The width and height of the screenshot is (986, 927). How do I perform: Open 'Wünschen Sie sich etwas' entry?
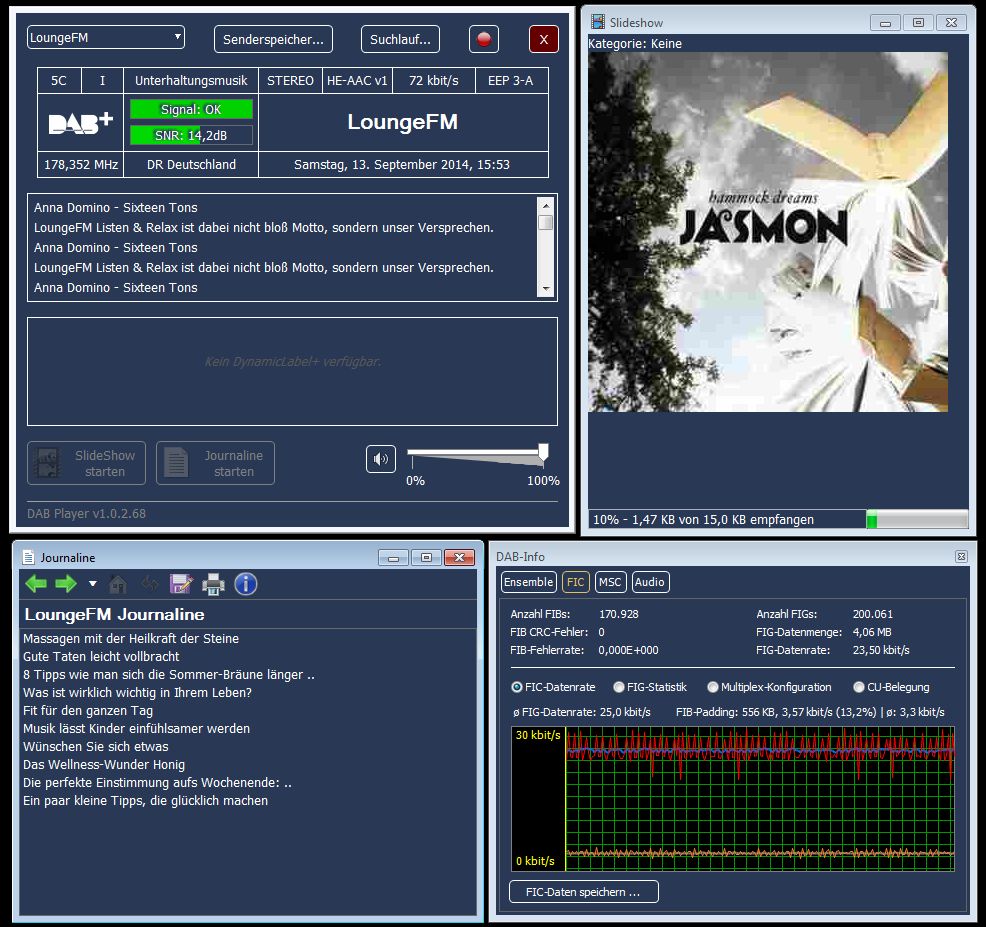coord(96,747)
